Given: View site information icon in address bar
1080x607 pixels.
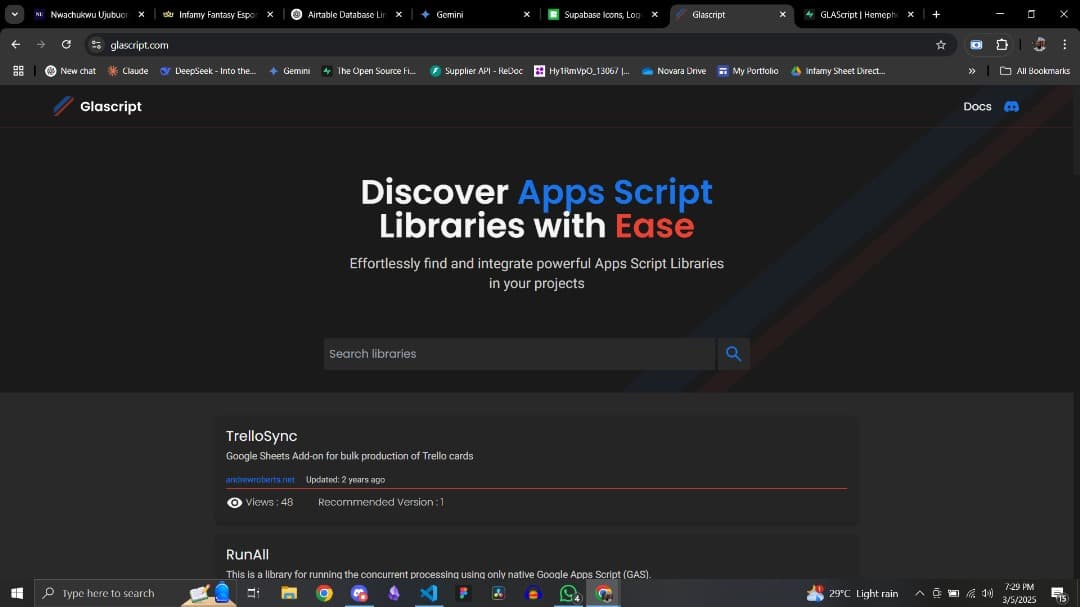Looking at the screenshot, I should [x=96, y=45].
